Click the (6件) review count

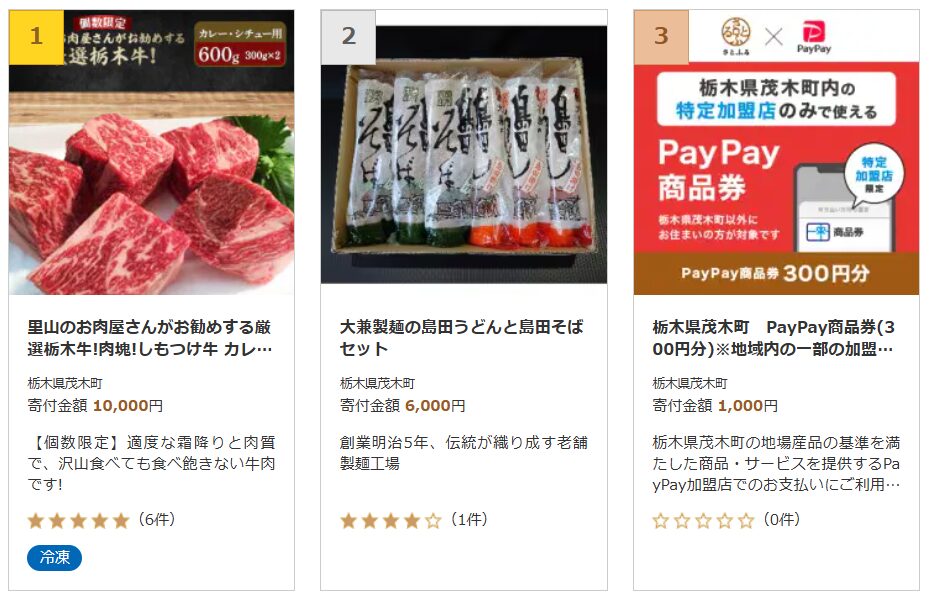coord(157,519)
